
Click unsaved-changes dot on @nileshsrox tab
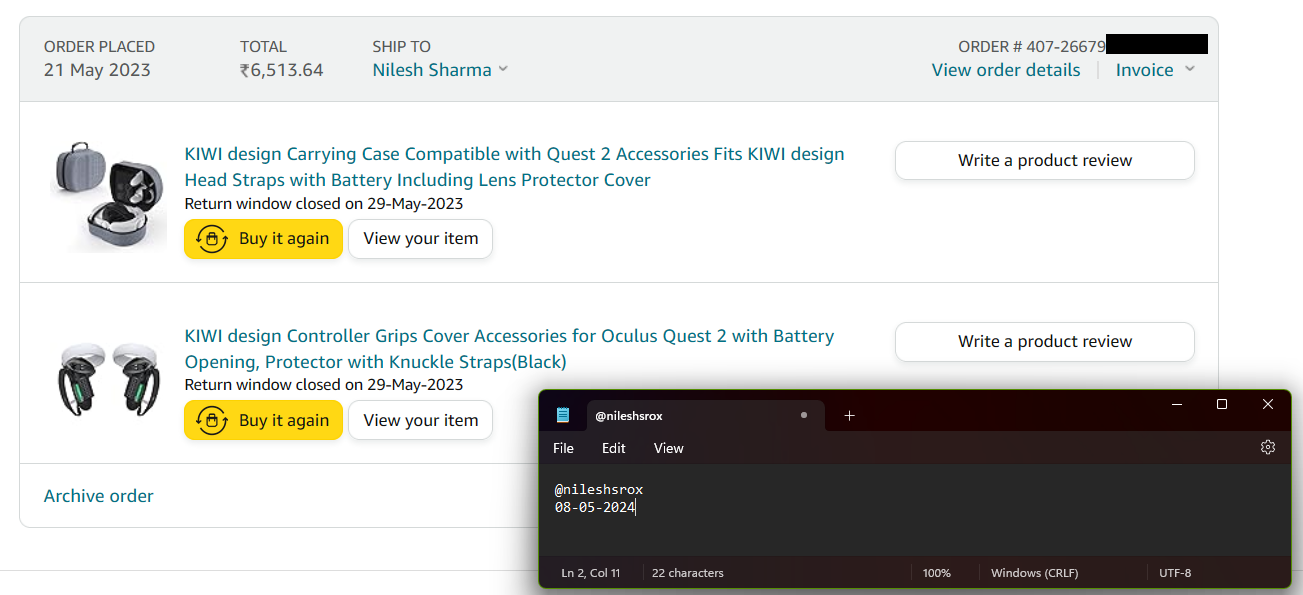(804, 415)
